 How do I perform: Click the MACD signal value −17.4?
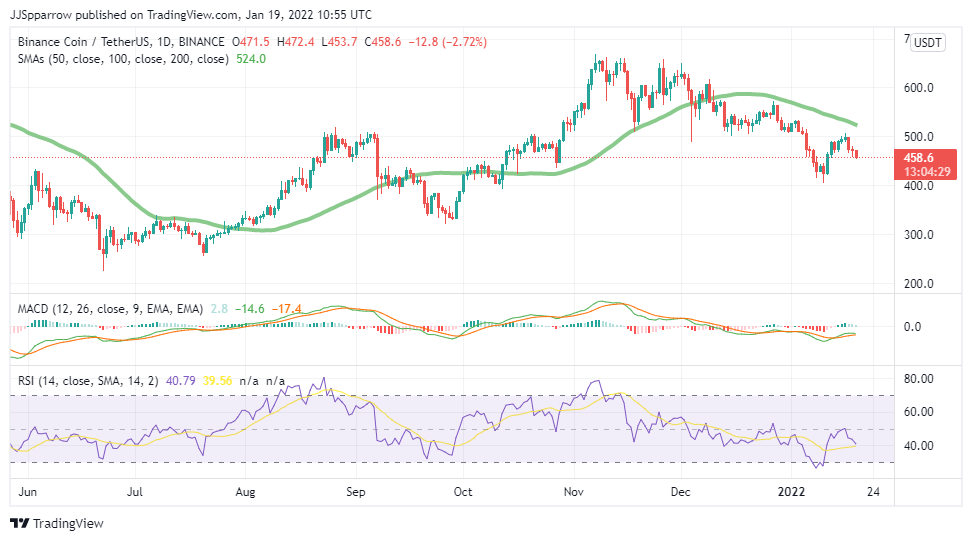(287, 309)
